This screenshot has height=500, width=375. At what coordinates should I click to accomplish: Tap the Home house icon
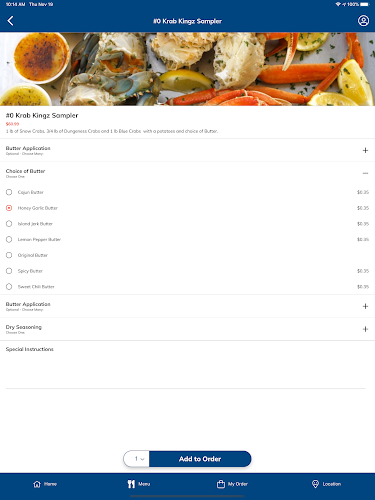(37, 484)
